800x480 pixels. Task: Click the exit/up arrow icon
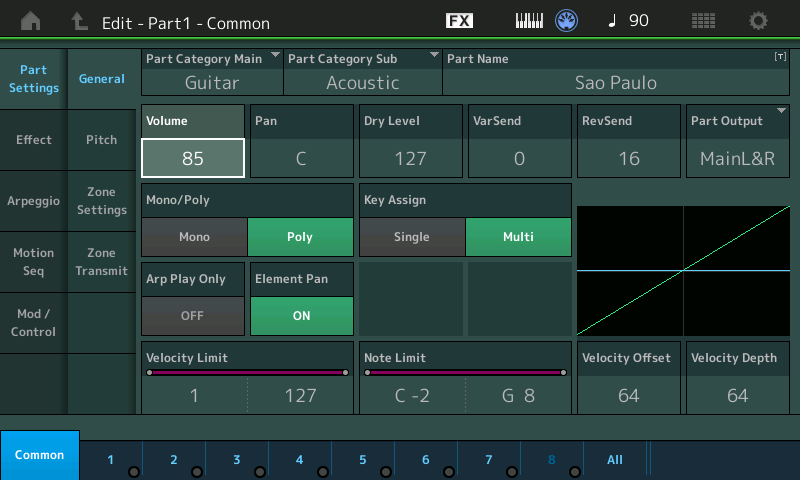[x=79, y=21]
